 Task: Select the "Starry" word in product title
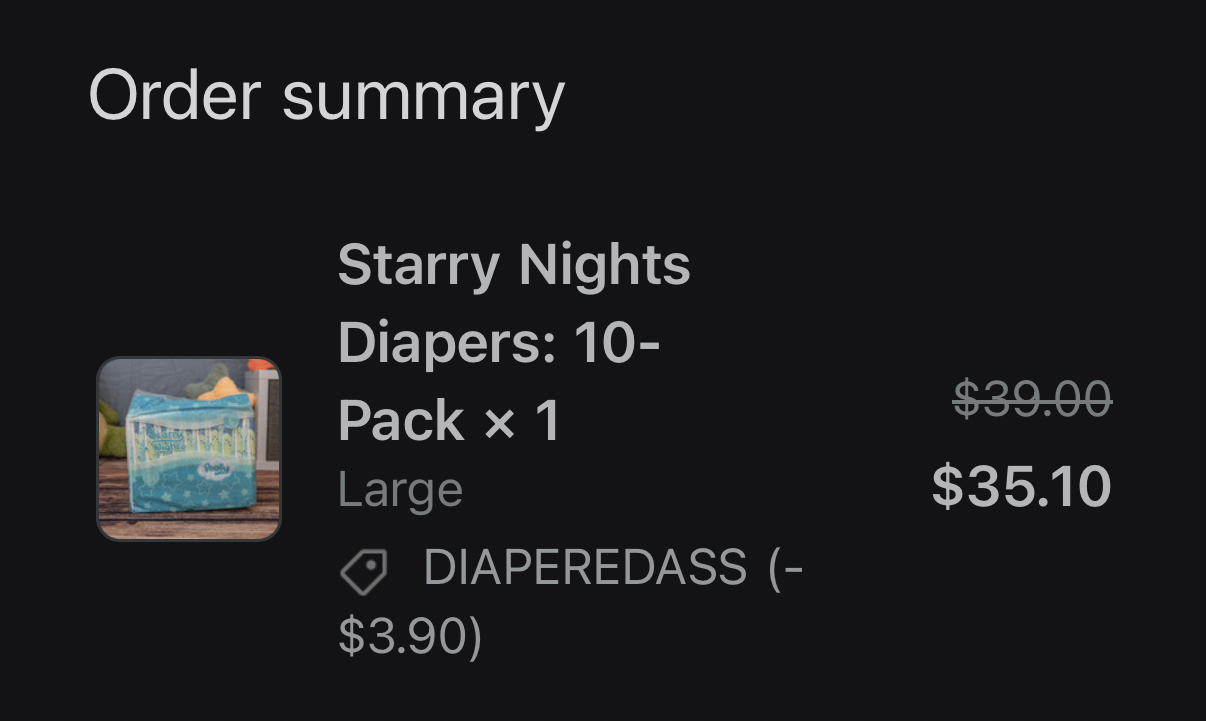point(418,266)
